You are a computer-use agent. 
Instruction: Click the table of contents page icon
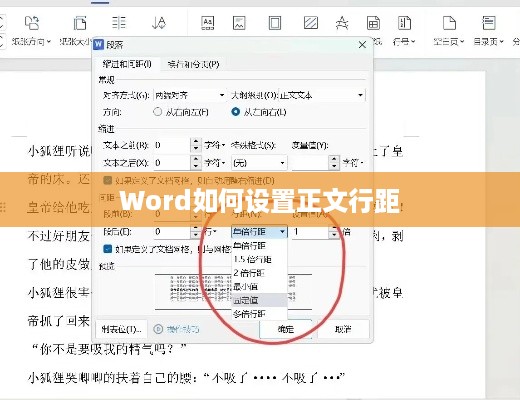coord(488,23)
